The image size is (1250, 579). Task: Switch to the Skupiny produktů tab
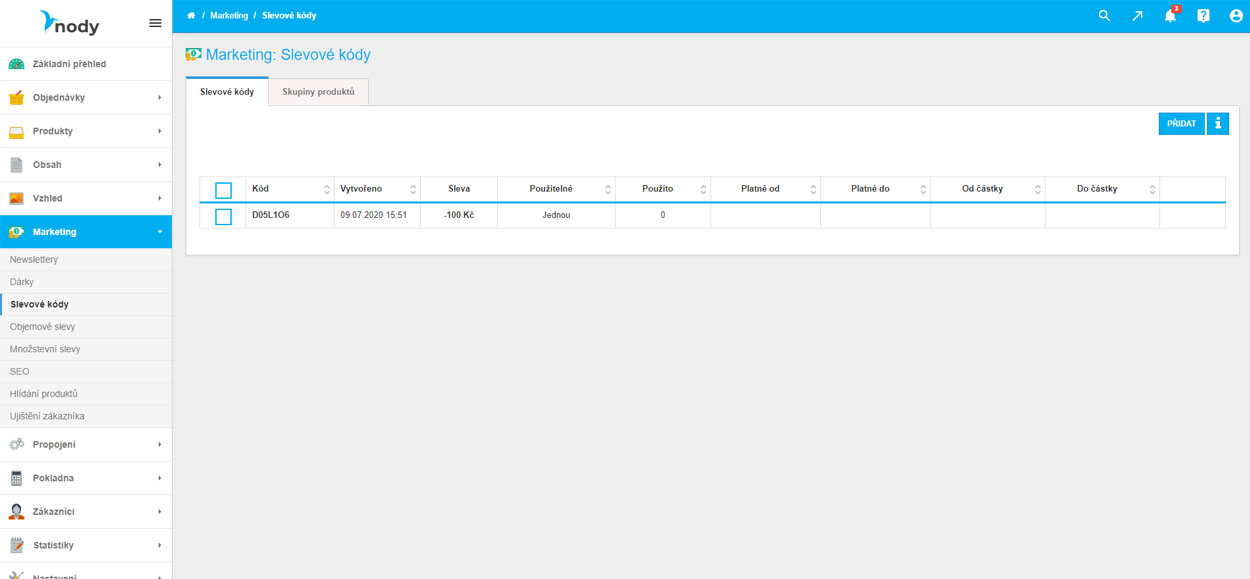pyautogui.click(x=318, y=92)
